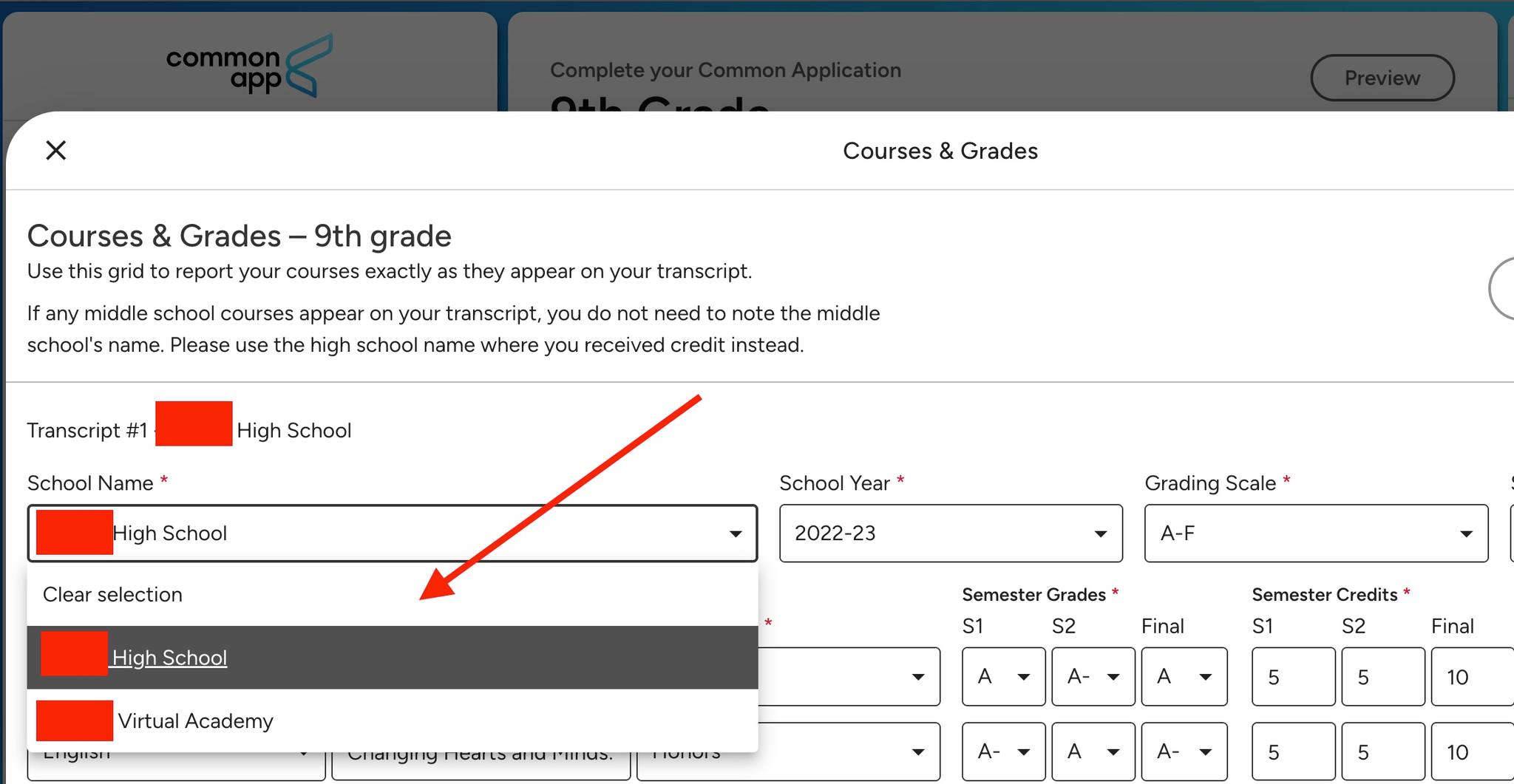Click the 'Semester Grades' column header
This screenshot has height=784, width=1514.
[x=1033, y=595]
